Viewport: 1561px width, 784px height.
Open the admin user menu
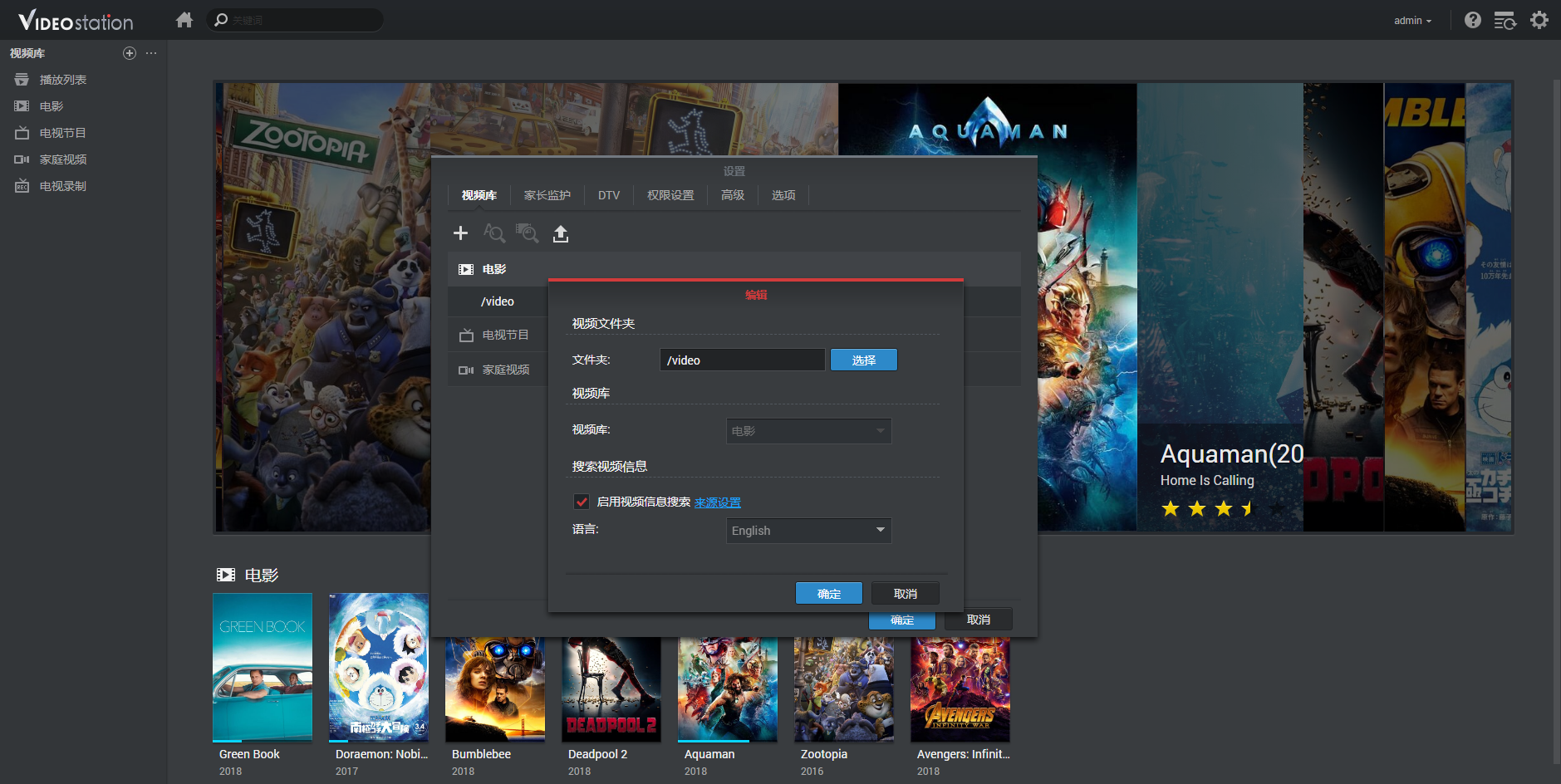(x=1412, y=21)
